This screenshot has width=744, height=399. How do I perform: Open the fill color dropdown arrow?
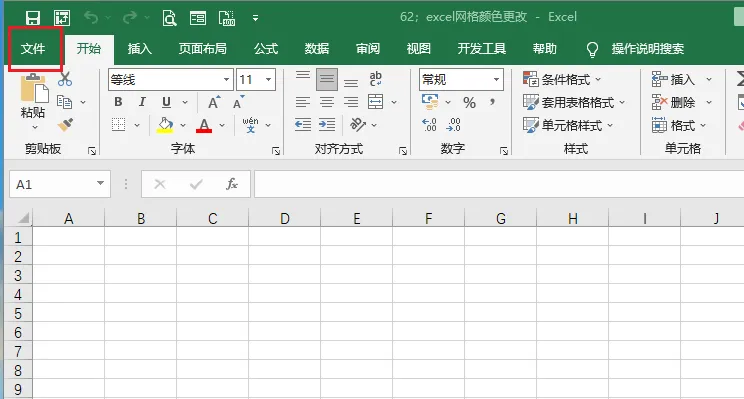[x=183, y=125]
